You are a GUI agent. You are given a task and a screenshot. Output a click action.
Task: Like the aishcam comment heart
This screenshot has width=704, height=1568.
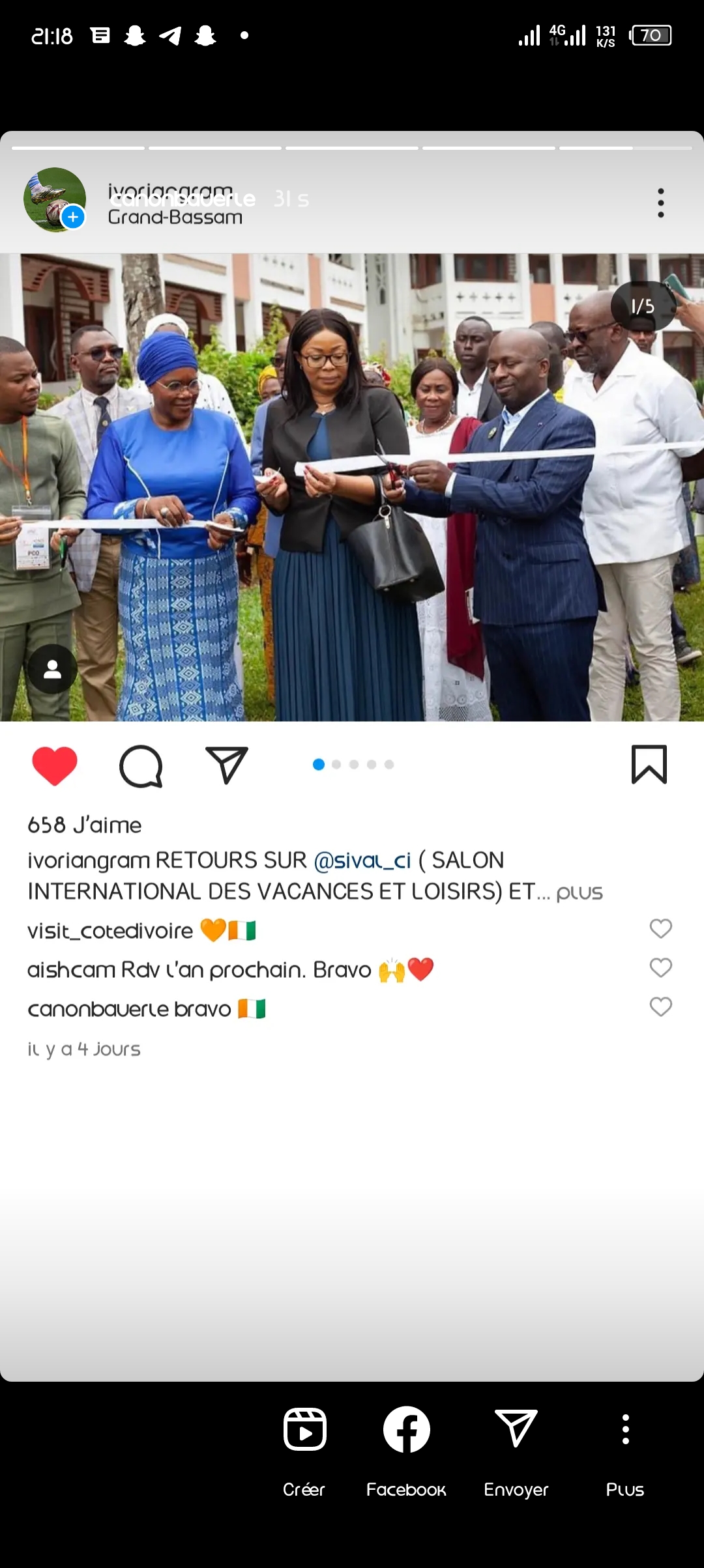(x=661, y=968)
